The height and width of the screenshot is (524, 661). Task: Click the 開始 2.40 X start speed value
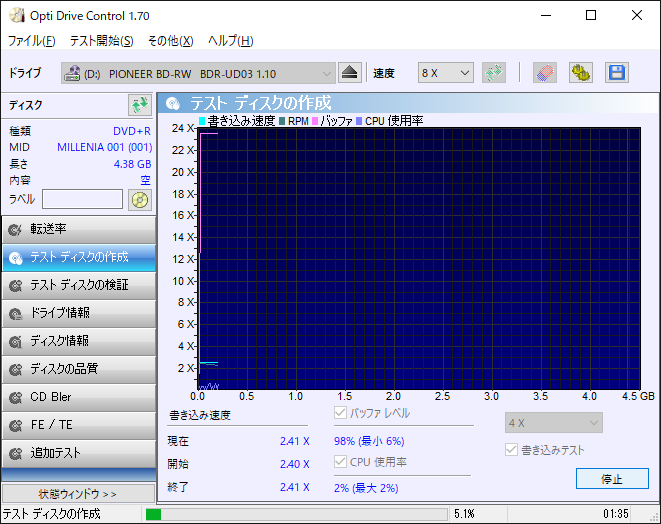tap(295, 464)
